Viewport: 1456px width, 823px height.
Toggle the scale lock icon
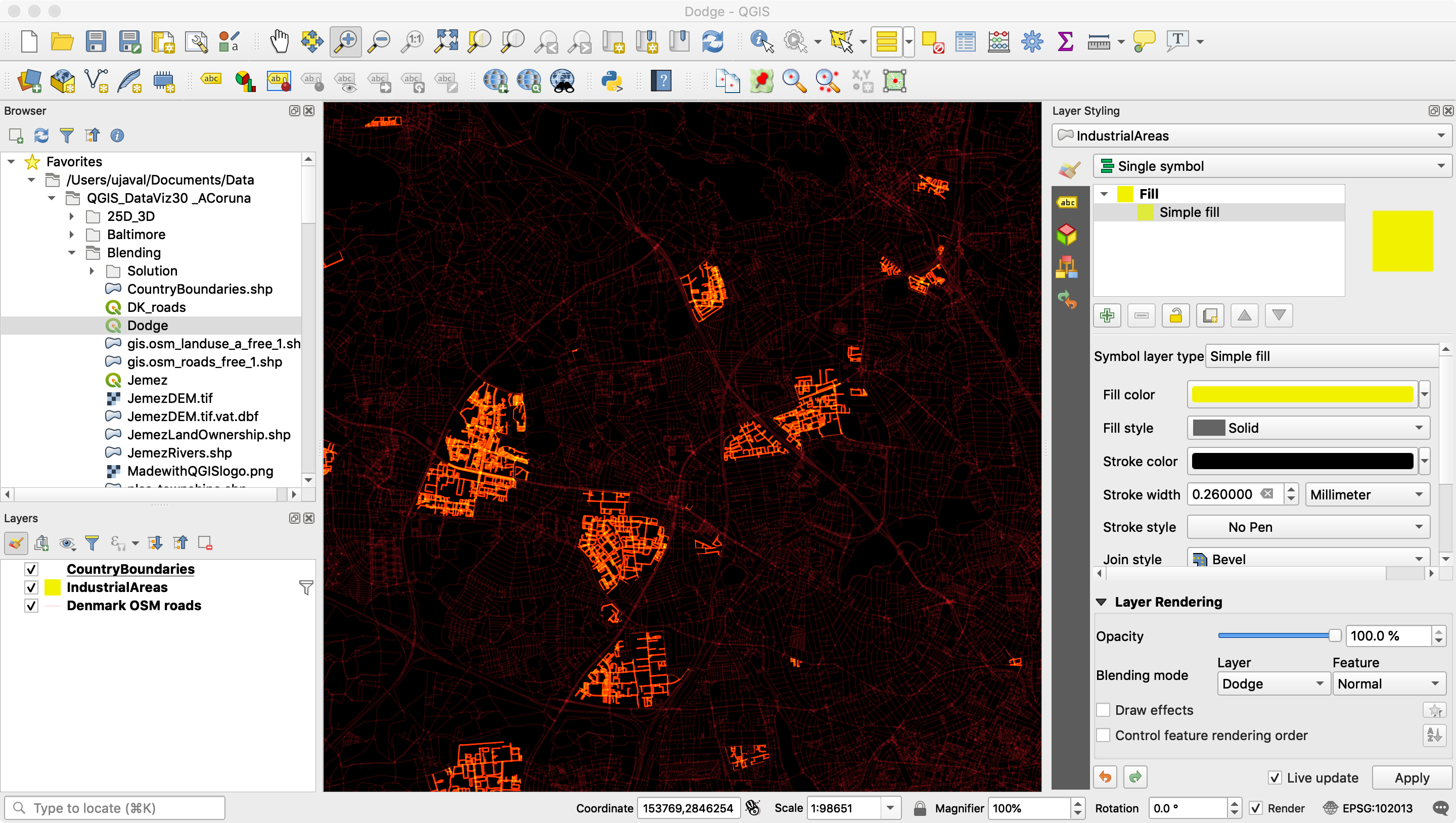coord(920,808)
